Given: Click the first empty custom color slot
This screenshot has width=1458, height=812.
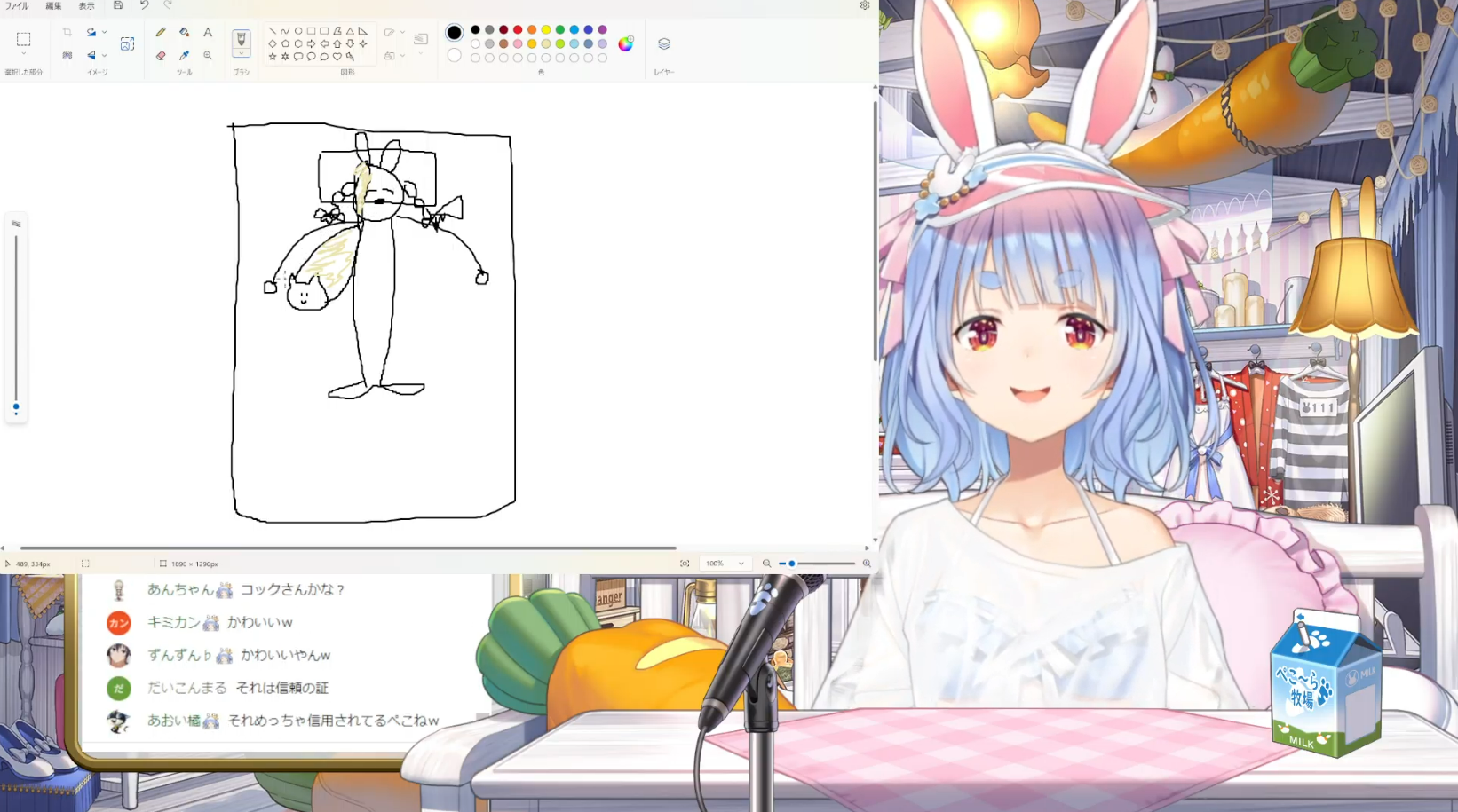Looking at the screenshot, I should 475,58.
